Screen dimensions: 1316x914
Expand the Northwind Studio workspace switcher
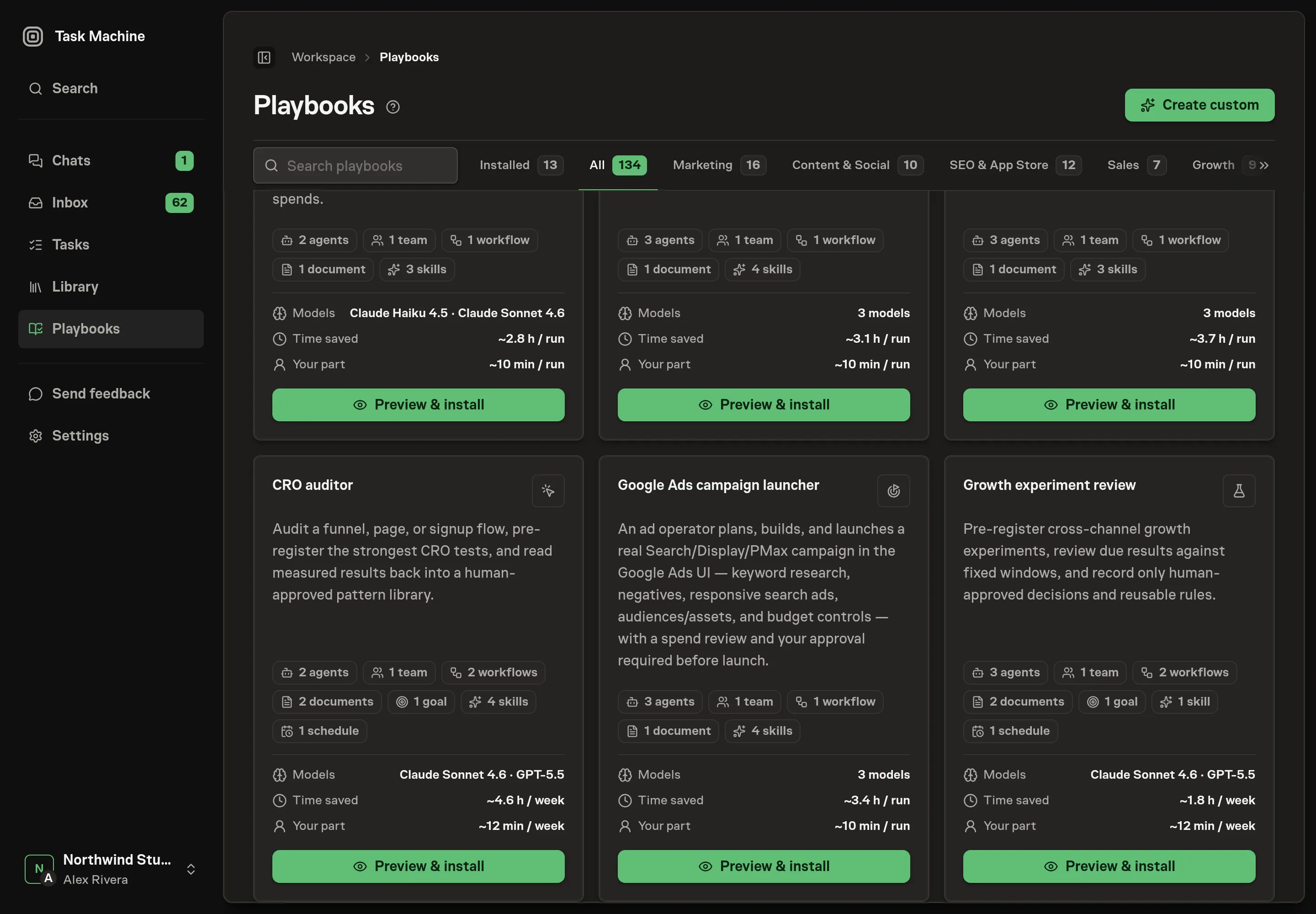(x=111, y=869)
